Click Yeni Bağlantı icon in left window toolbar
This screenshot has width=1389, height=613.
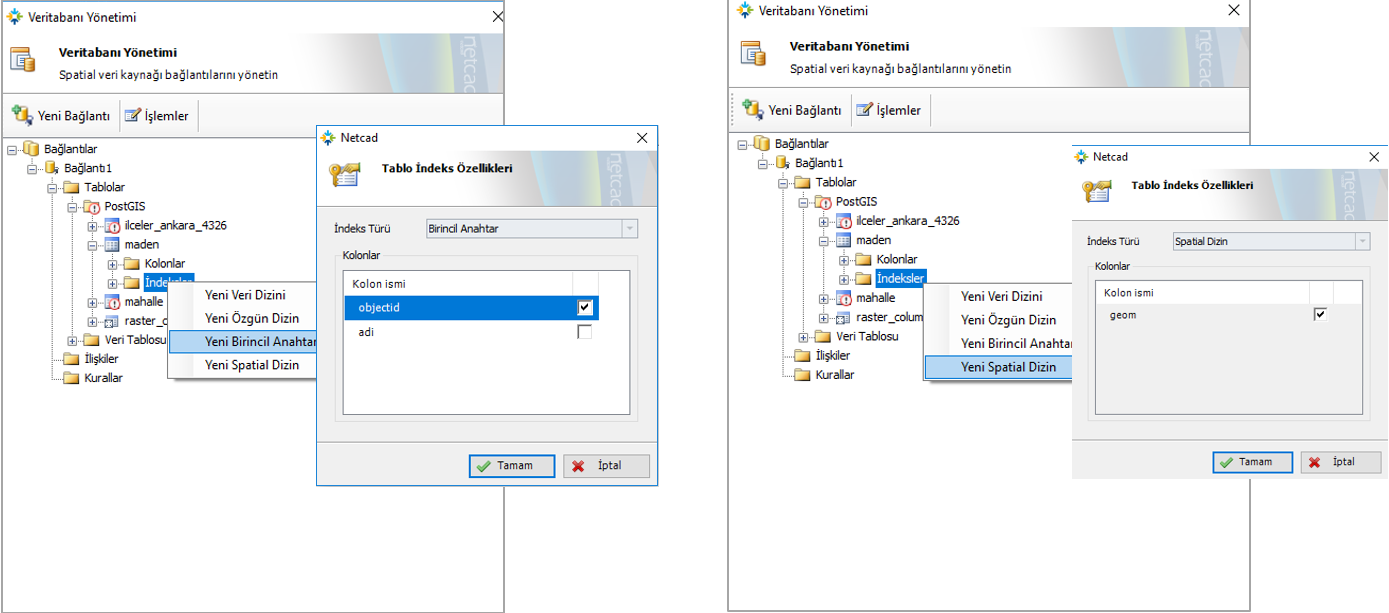pos(22,115)
